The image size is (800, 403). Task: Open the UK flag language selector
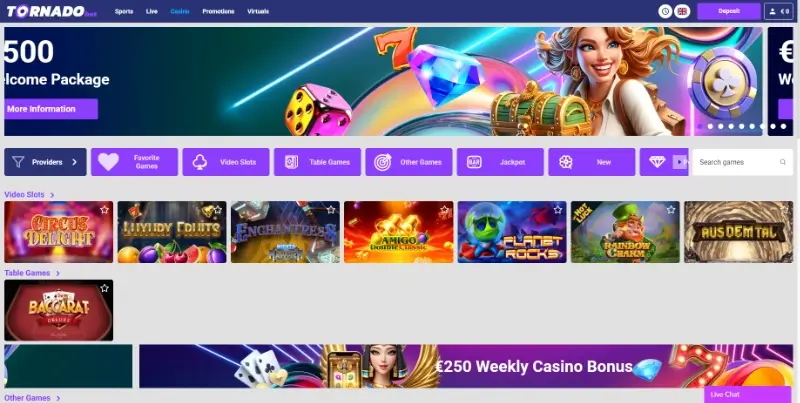tap(682, 11)
